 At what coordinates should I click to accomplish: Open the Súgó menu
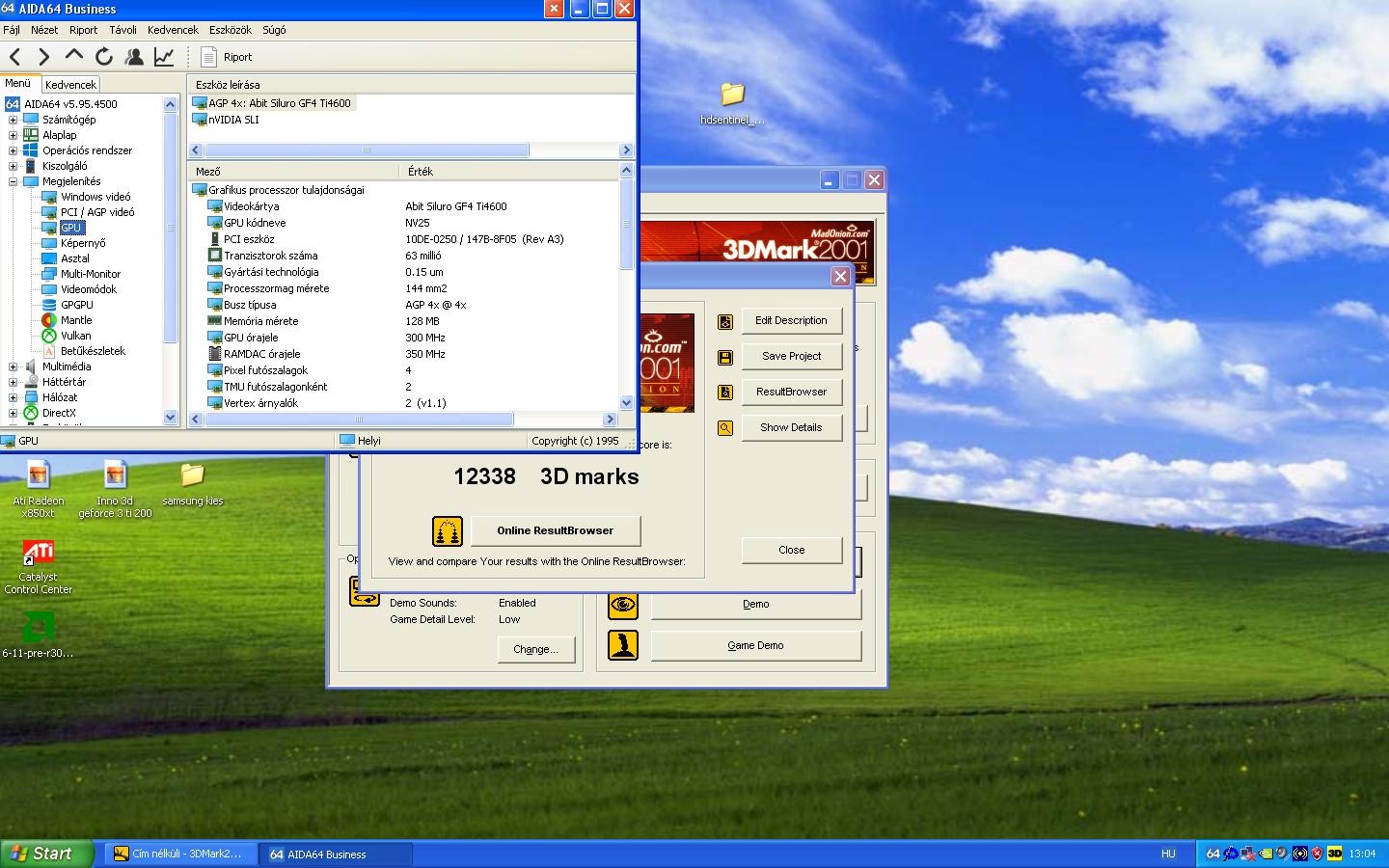(274, 30)
